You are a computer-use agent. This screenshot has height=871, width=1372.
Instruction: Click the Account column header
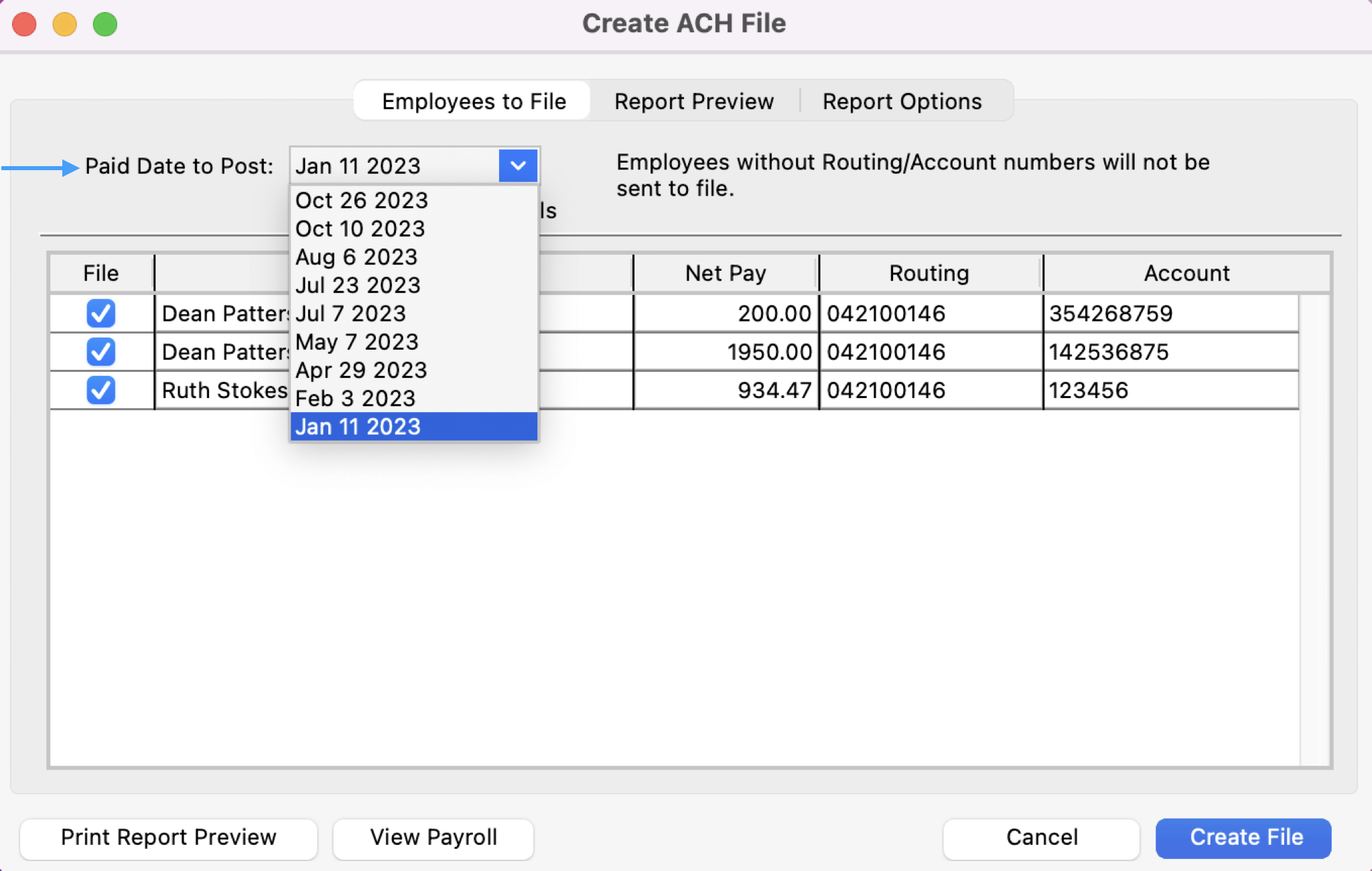click(1186, 273)
